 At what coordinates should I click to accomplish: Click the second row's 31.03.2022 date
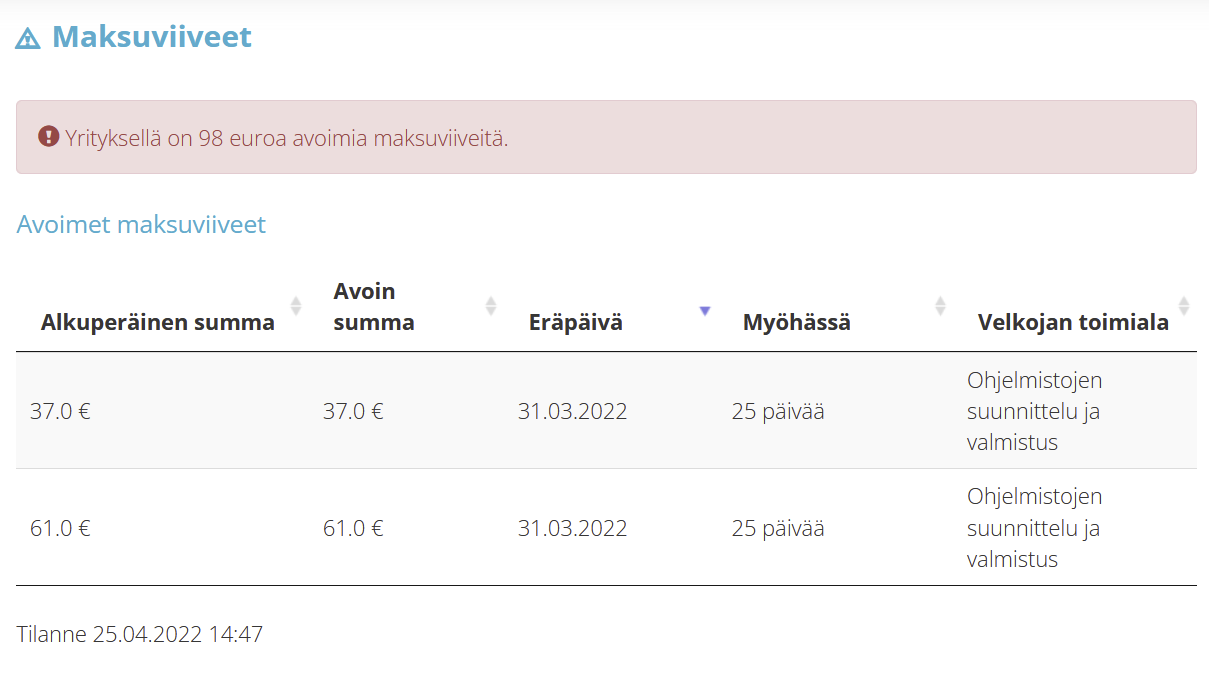click(572, 528)
